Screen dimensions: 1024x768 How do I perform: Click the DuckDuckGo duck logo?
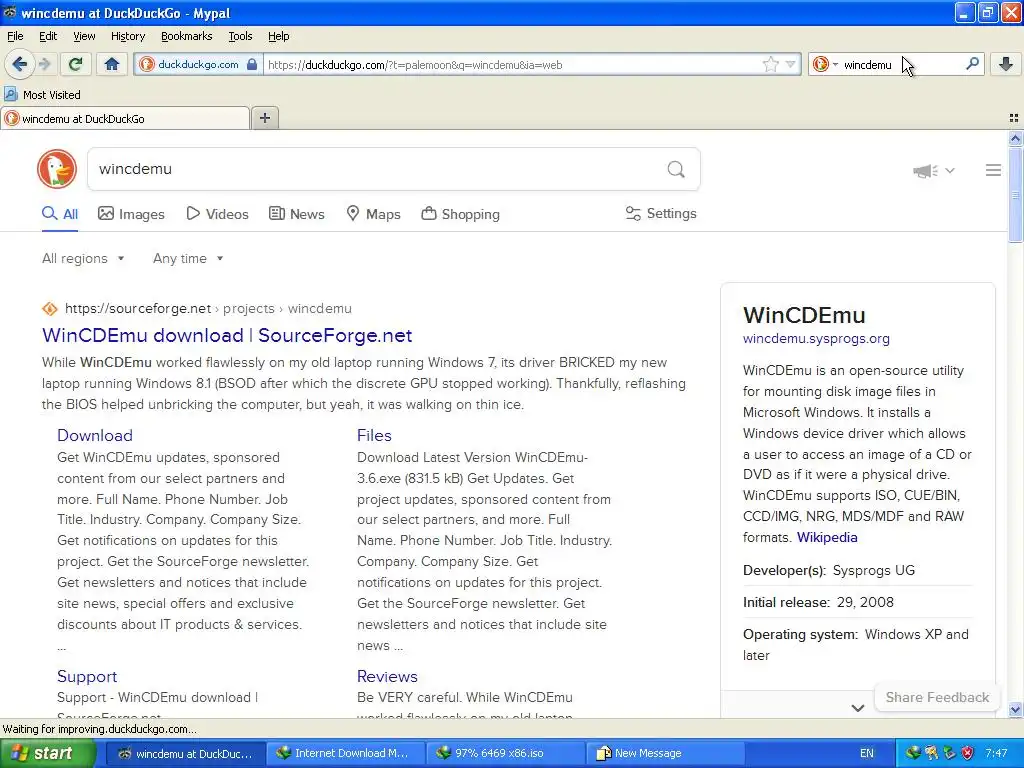click(x=57, y=169)
